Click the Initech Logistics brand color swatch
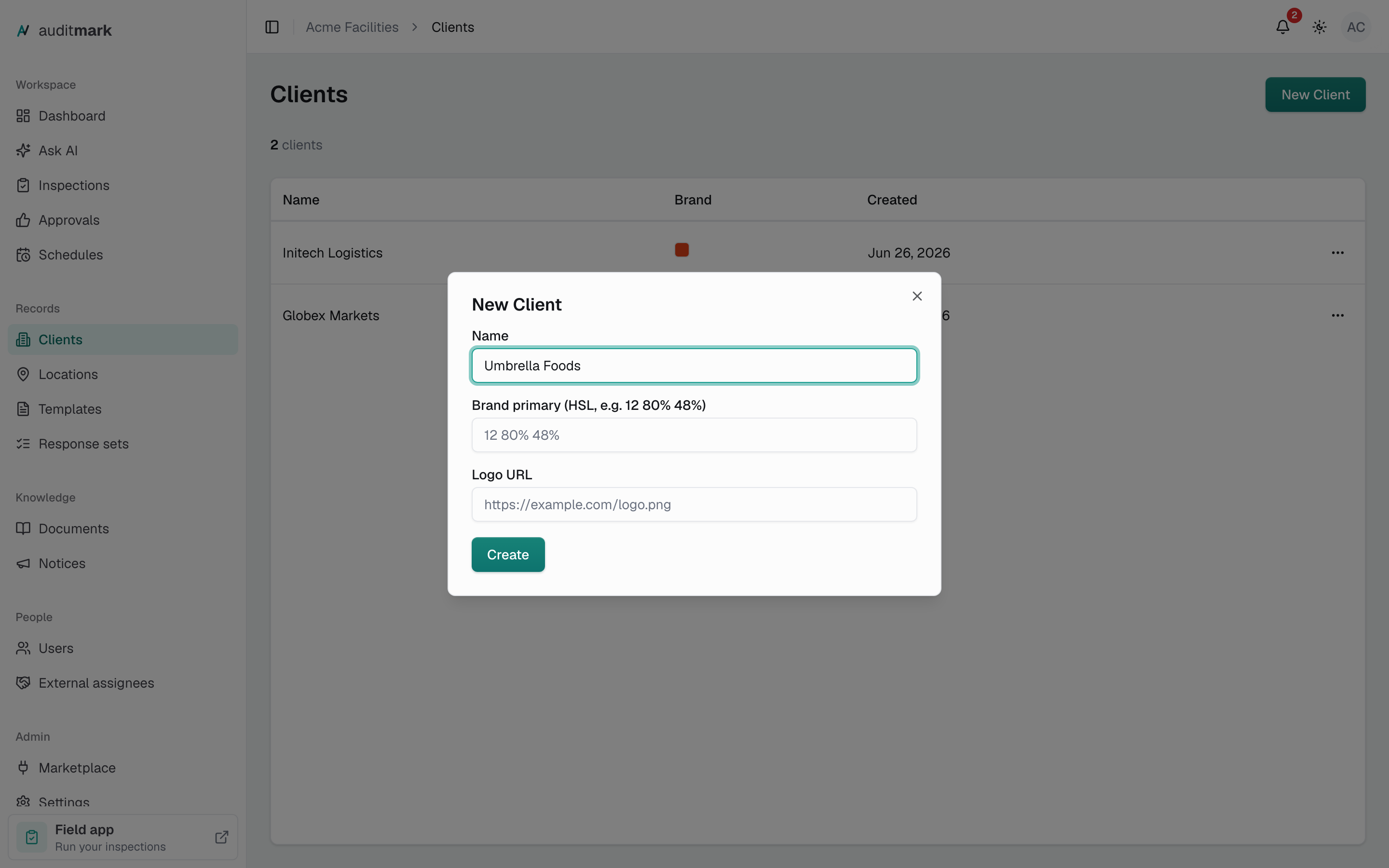 682,250
